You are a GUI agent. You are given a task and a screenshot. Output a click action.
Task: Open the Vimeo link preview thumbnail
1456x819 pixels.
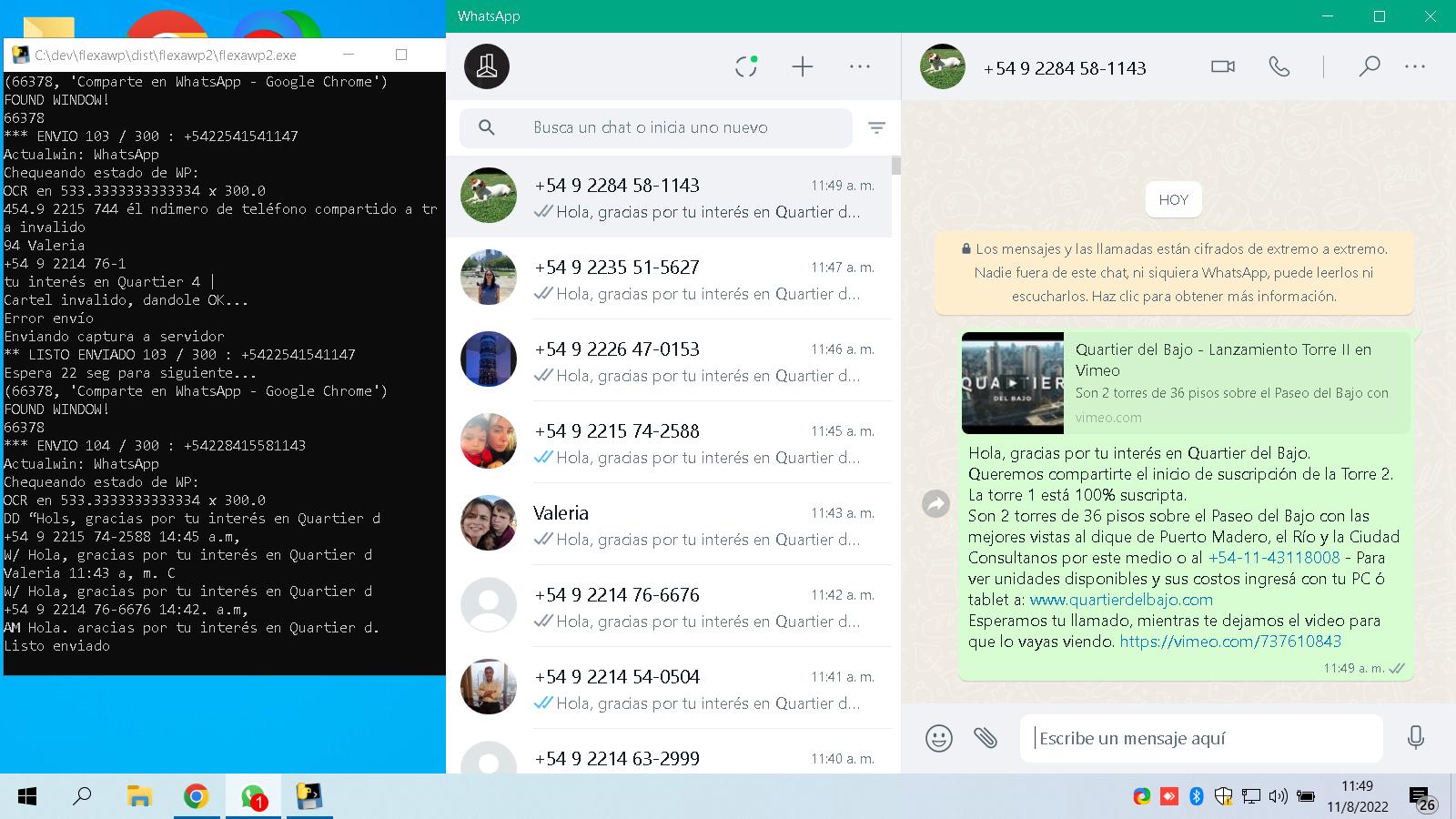tap(1013, 383)
